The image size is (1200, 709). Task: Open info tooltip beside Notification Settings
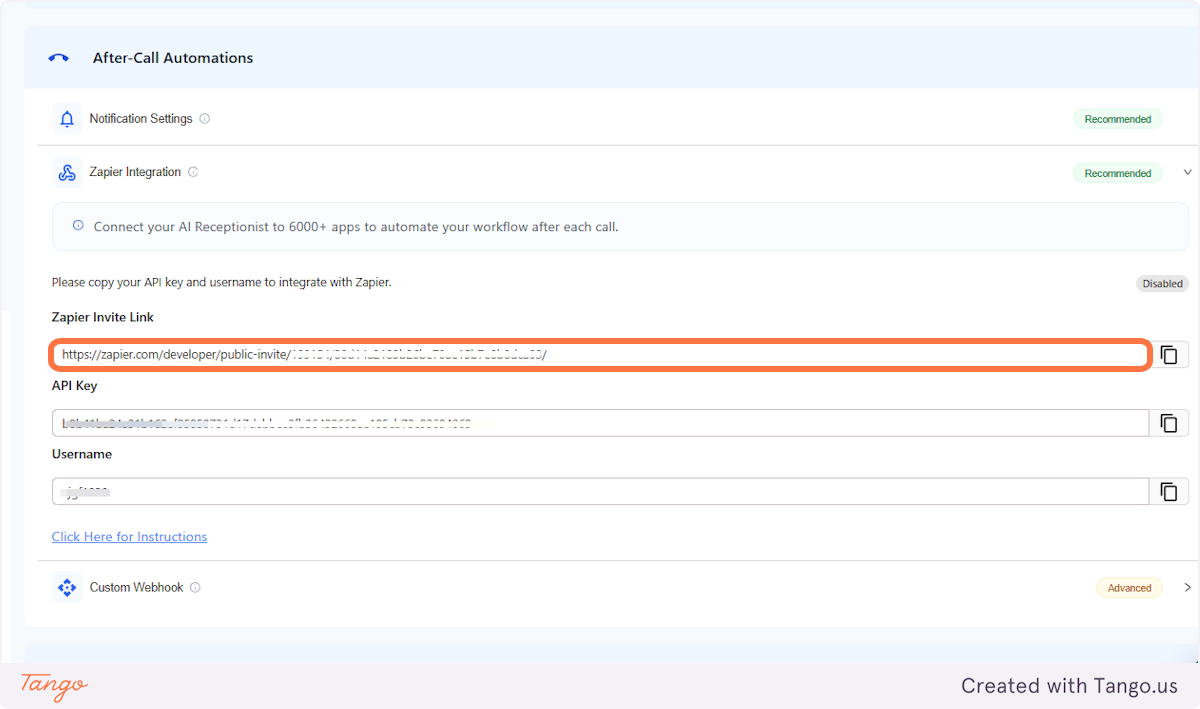(x=205, y=118)
